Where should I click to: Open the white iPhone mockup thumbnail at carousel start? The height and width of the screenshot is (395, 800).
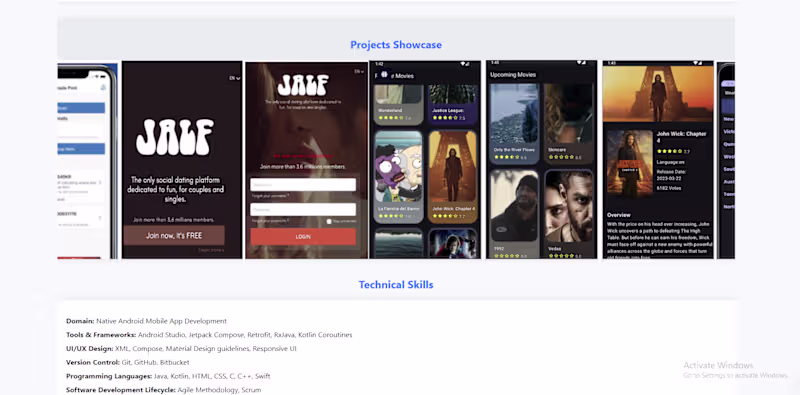click(x=88, y=161)
